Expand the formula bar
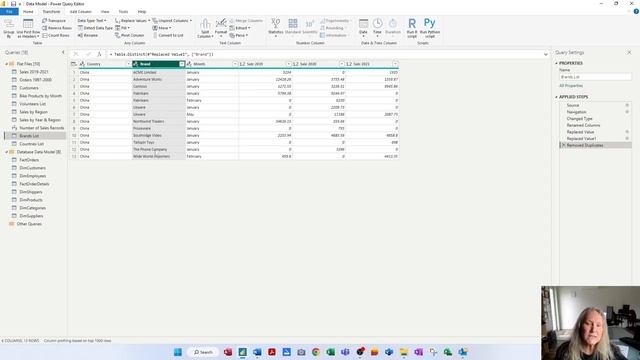This screenshot has height=360, width=640. point(545,54)
